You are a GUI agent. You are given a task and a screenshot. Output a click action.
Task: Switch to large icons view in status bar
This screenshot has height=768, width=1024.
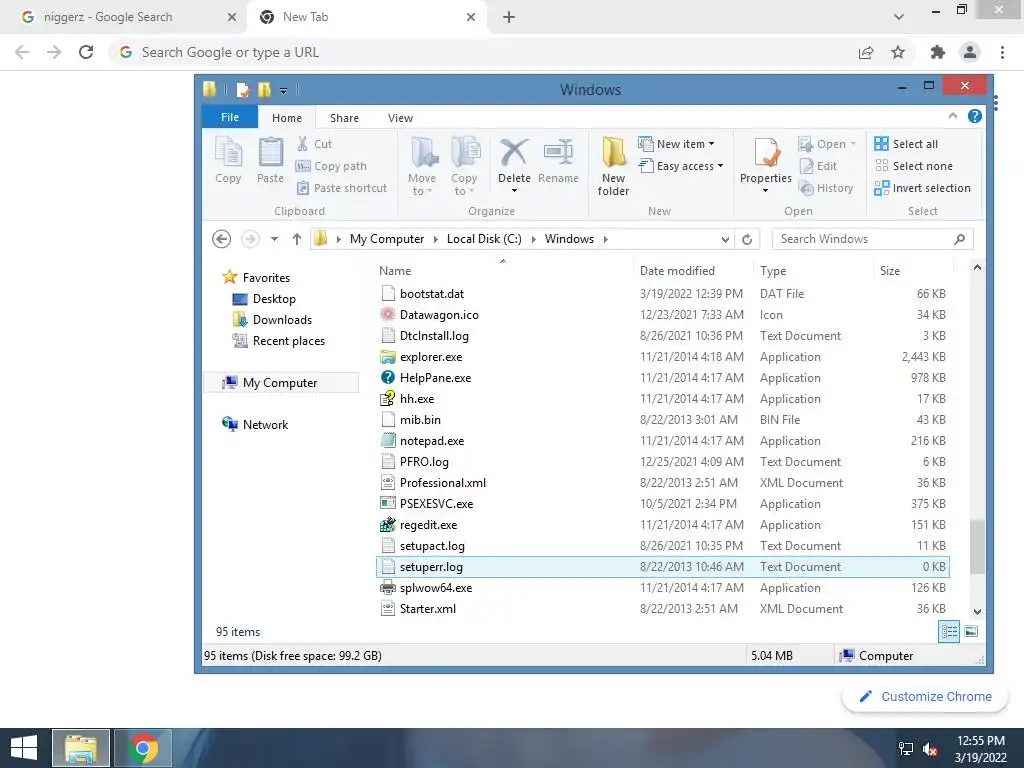[971, 631]
